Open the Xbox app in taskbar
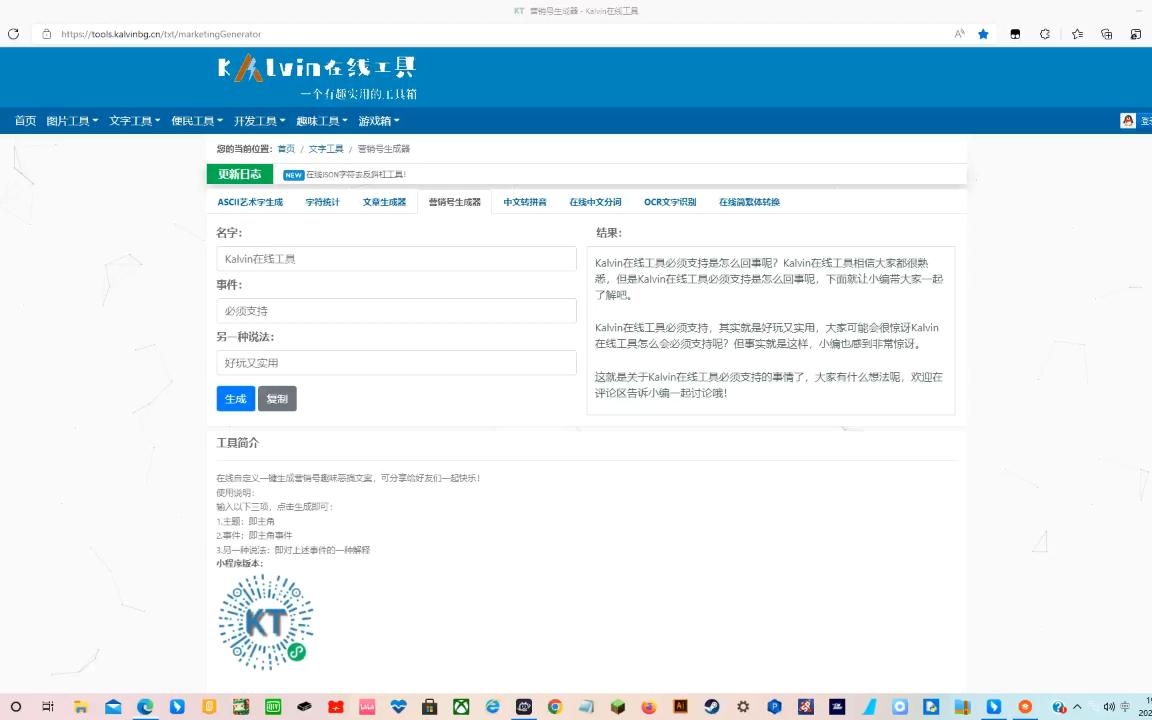The image size is (1152, 720). point(461,707)
